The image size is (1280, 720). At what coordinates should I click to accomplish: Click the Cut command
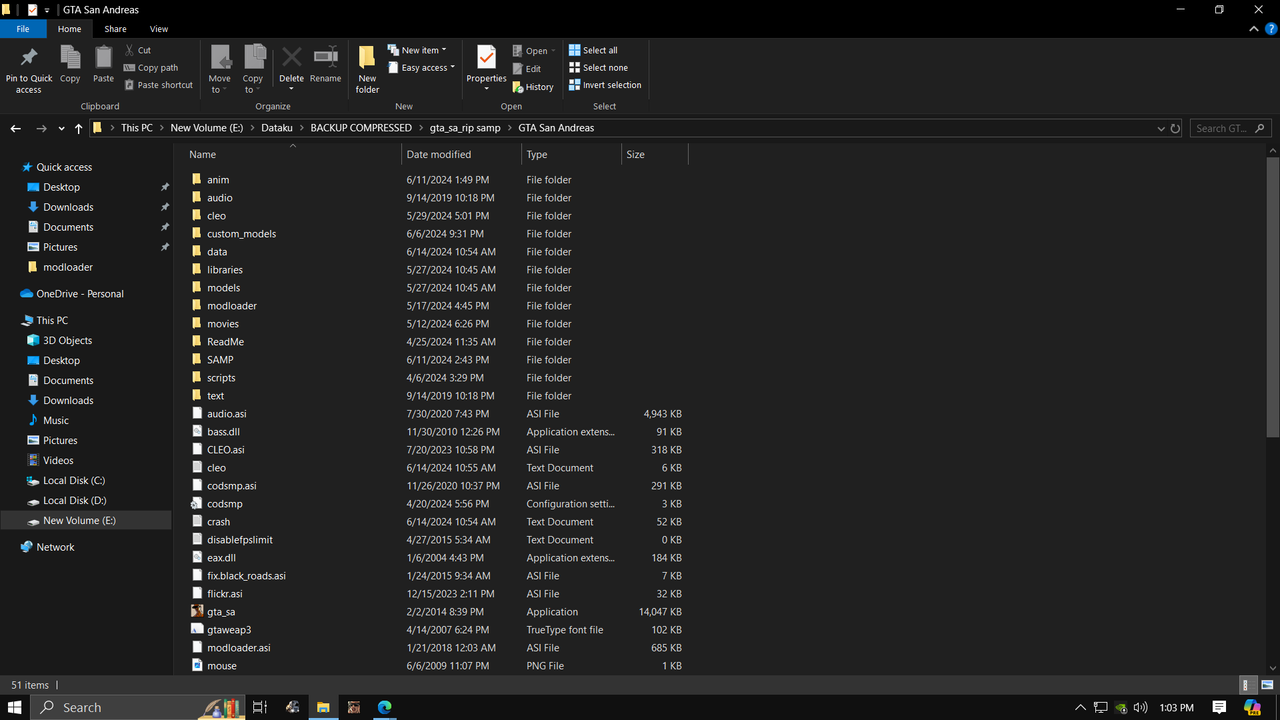pos(138,50)
